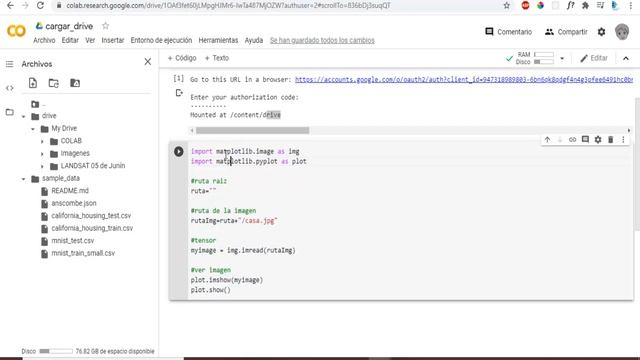Open Comentario panel

click(x=509, y=31)
